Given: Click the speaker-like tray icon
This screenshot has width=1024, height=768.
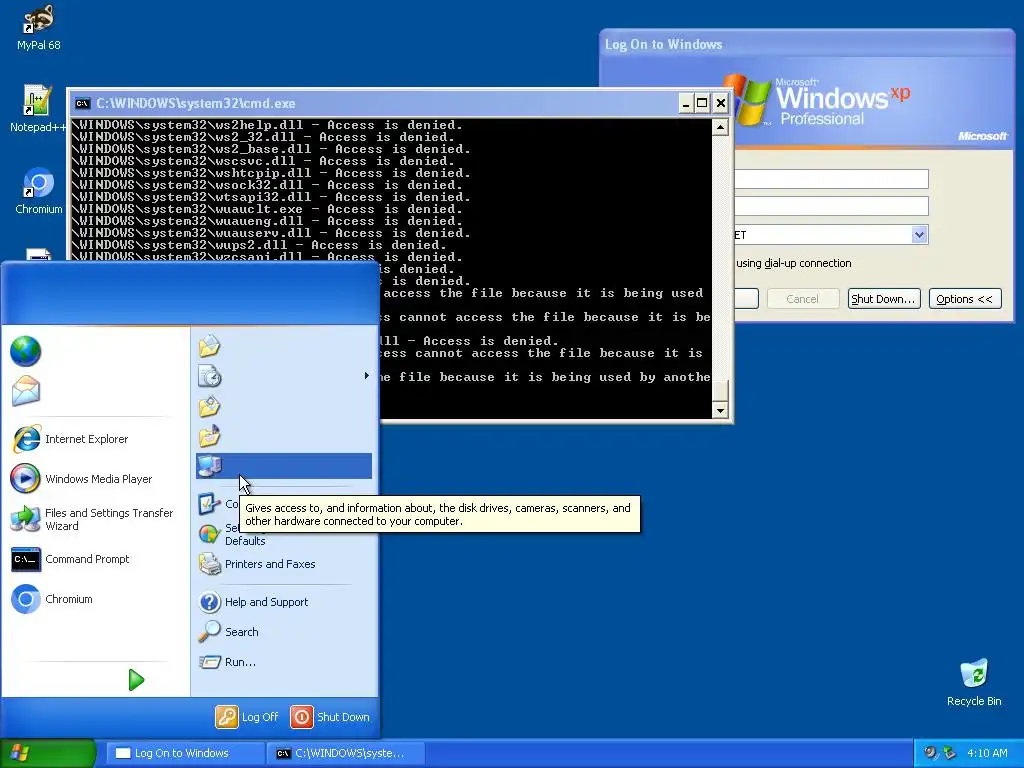Looking at the screenshot, I should coord(931,753).
